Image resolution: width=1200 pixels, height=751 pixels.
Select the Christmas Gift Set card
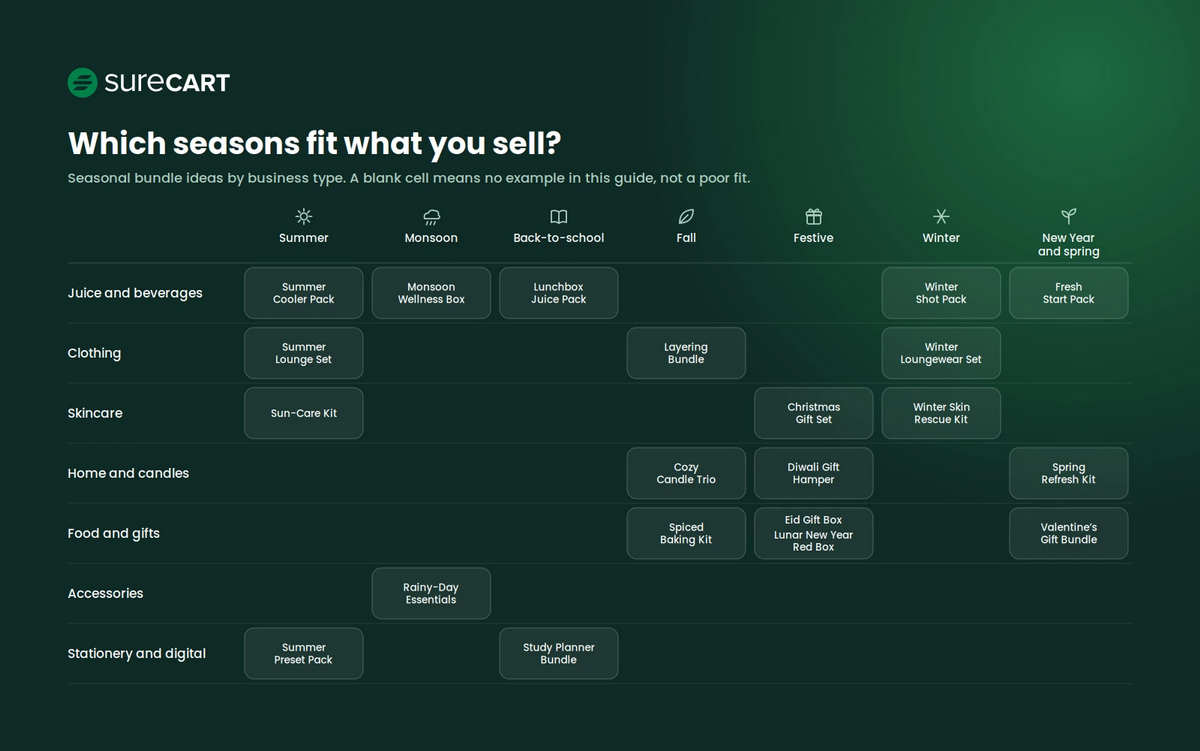814,413
